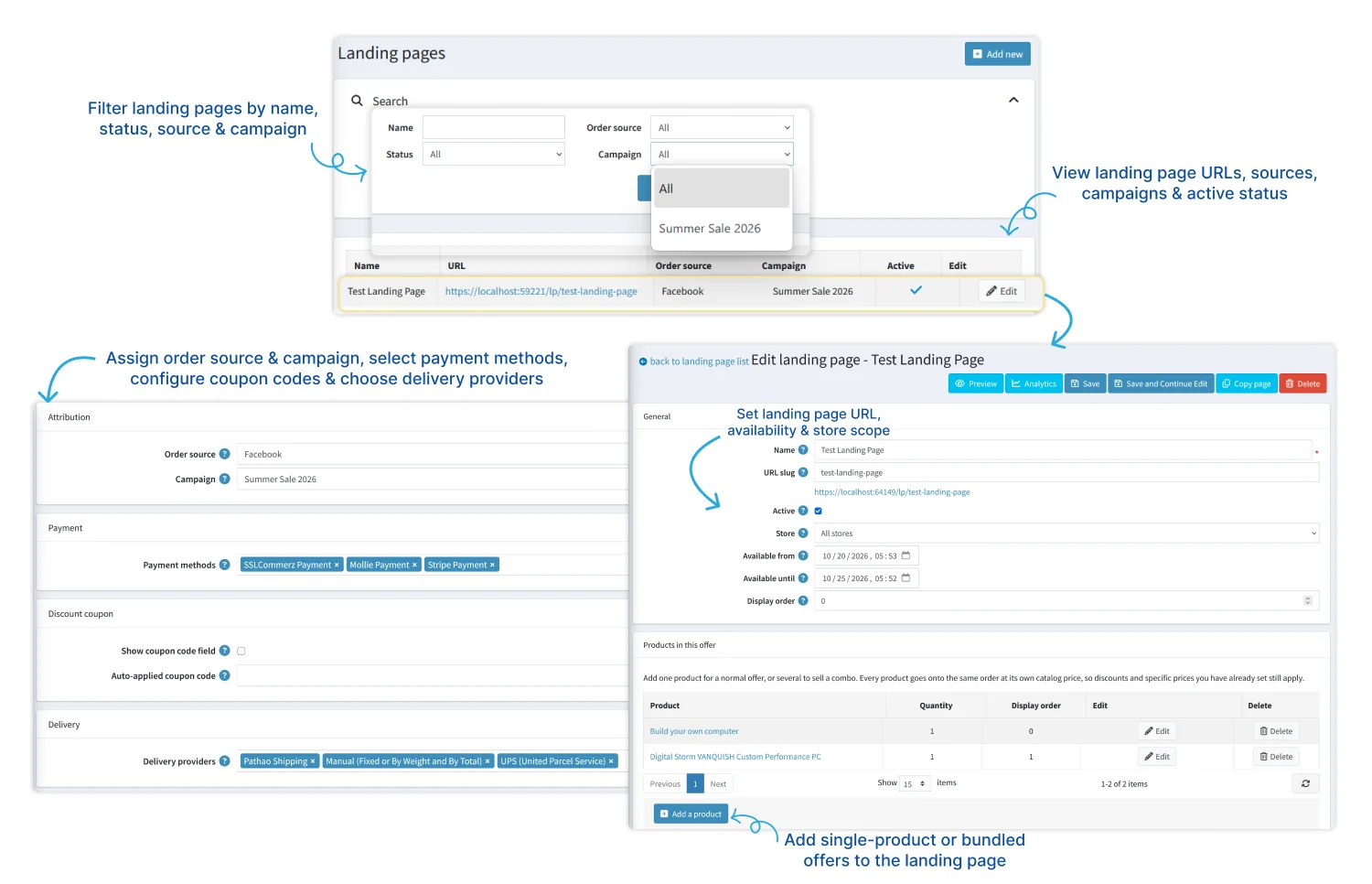
Task: Adjust Display order with the stepper arrows
Action: [x=1307, y=601]
